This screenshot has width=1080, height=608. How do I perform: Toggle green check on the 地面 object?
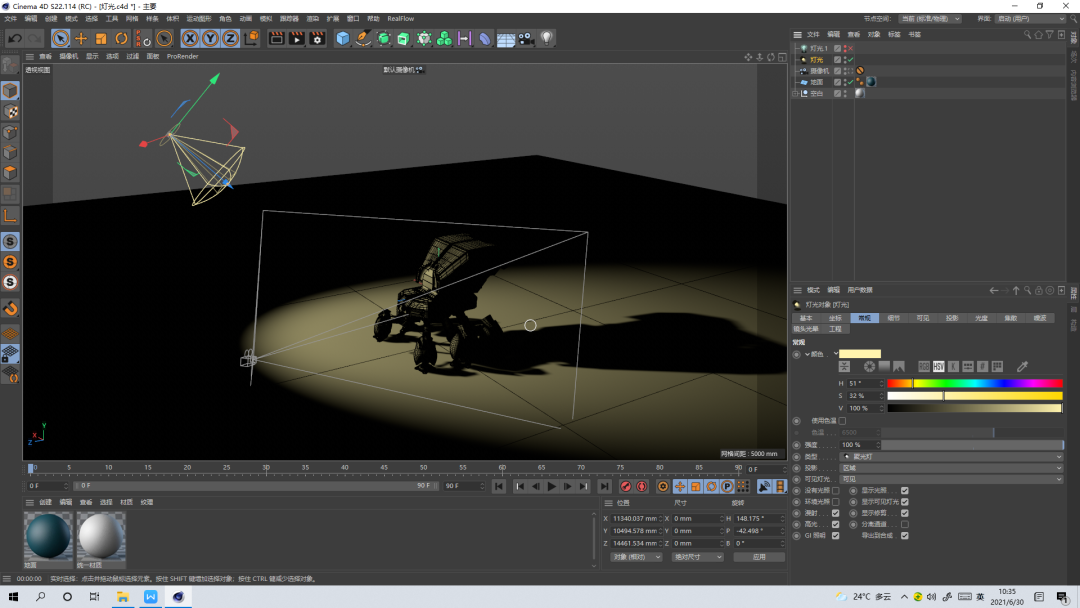tap(851, 82)
